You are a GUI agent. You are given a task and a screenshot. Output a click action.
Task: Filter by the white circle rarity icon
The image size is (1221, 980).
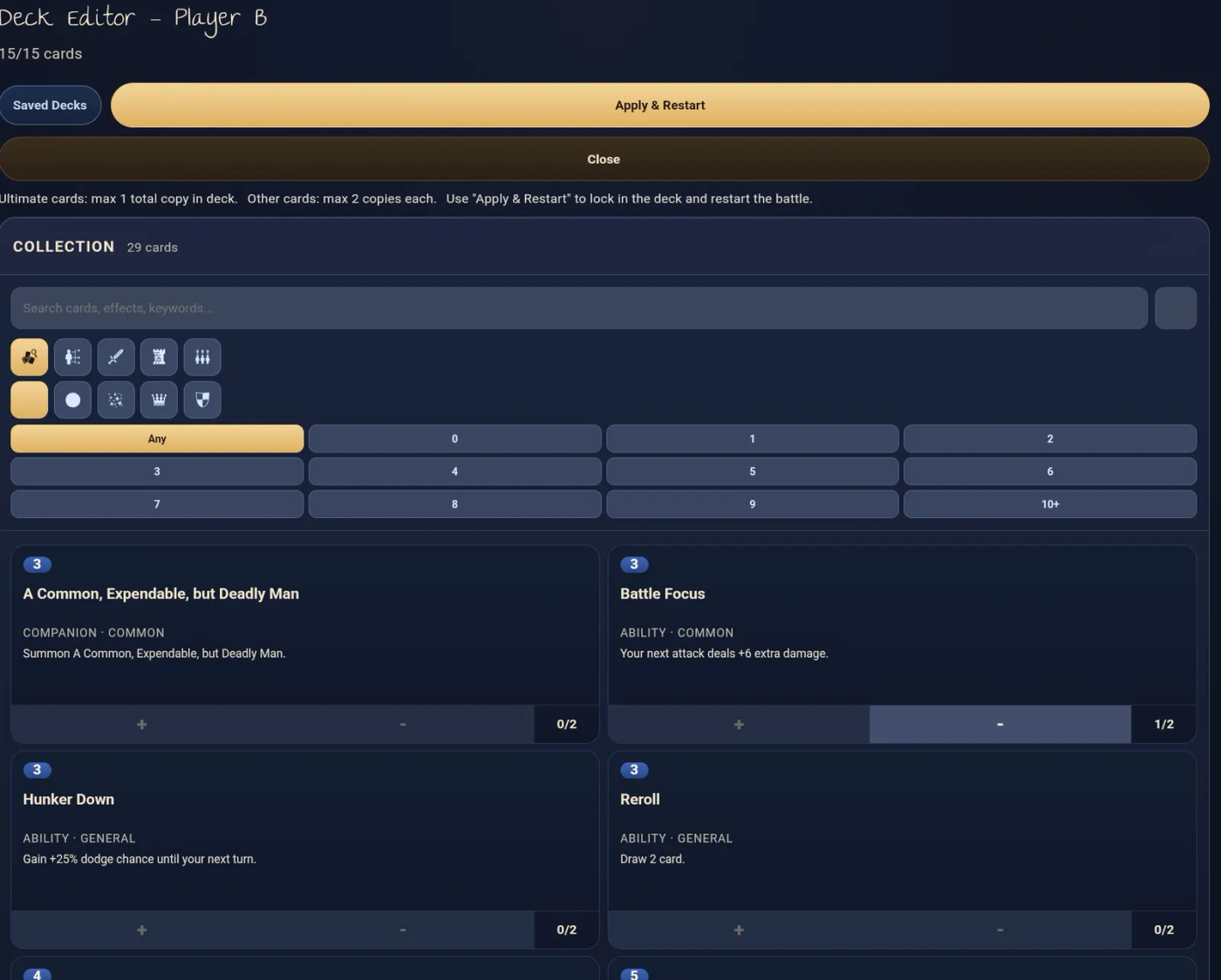(x=72, y=399)
